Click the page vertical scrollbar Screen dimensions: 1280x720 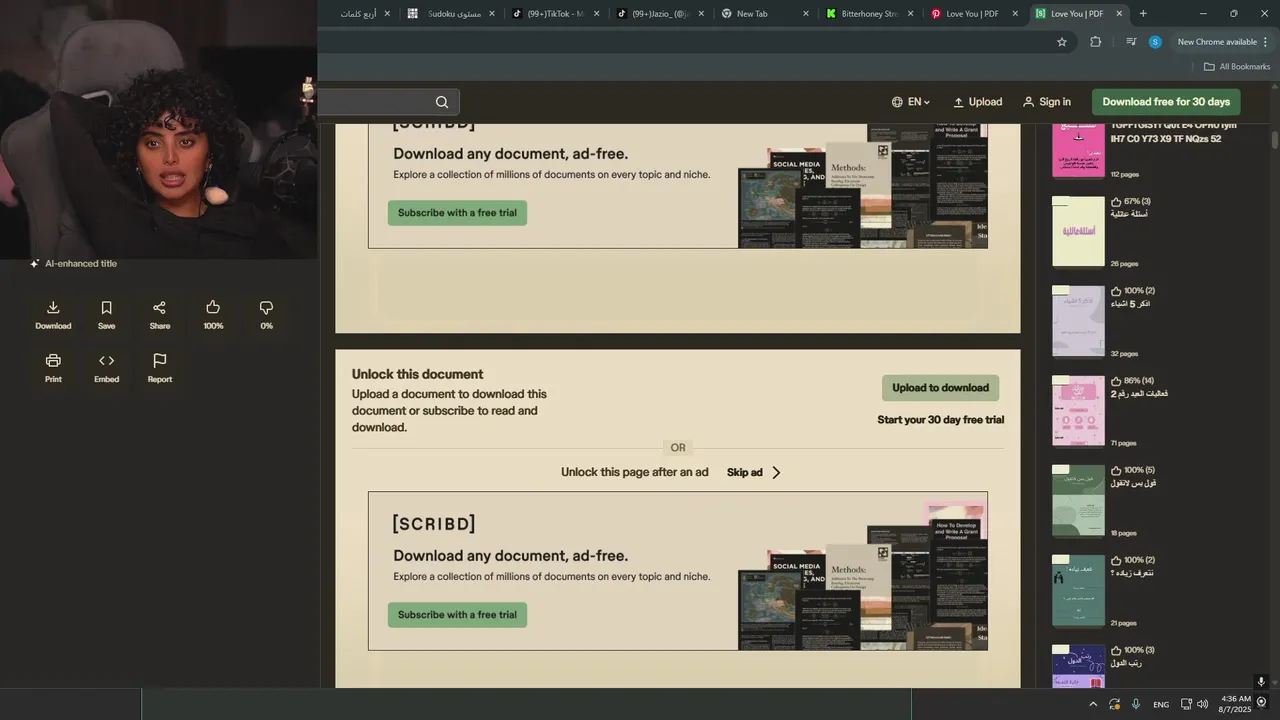tap(1275, 139)
